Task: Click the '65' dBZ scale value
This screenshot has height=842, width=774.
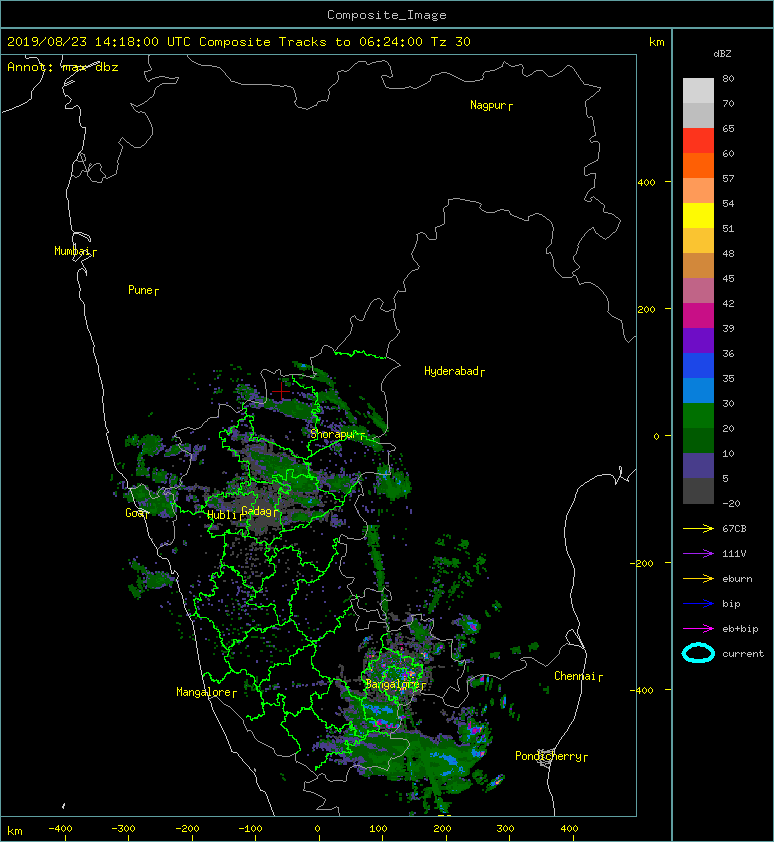Action: click(728, 128)
